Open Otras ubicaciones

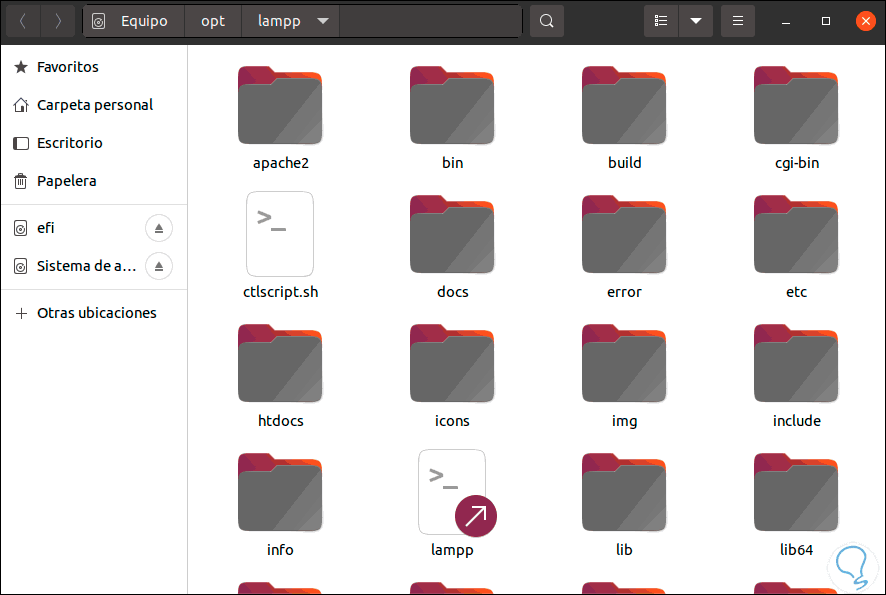94,313
